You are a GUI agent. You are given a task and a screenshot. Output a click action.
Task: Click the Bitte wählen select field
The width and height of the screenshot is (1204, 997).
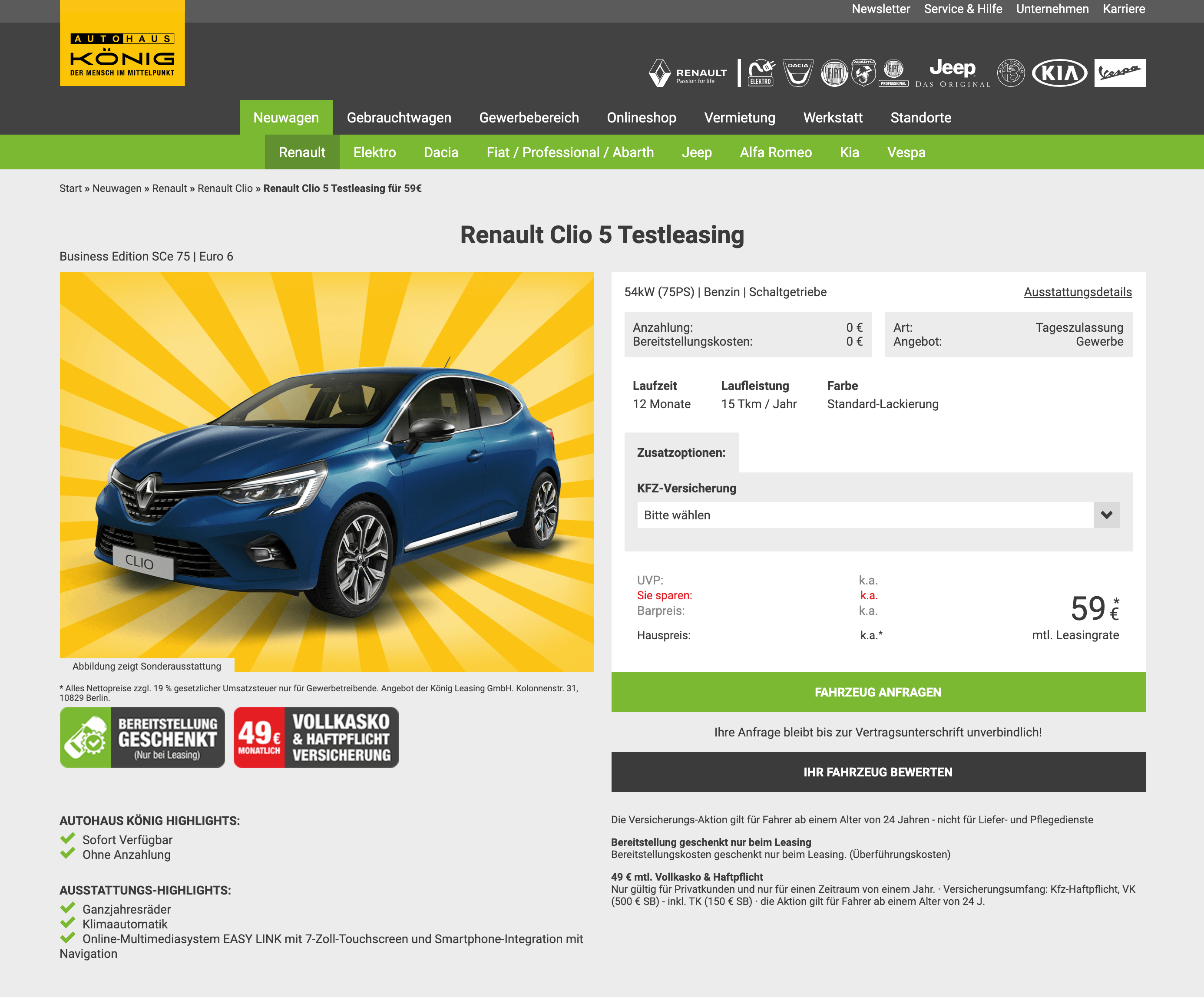878,515
